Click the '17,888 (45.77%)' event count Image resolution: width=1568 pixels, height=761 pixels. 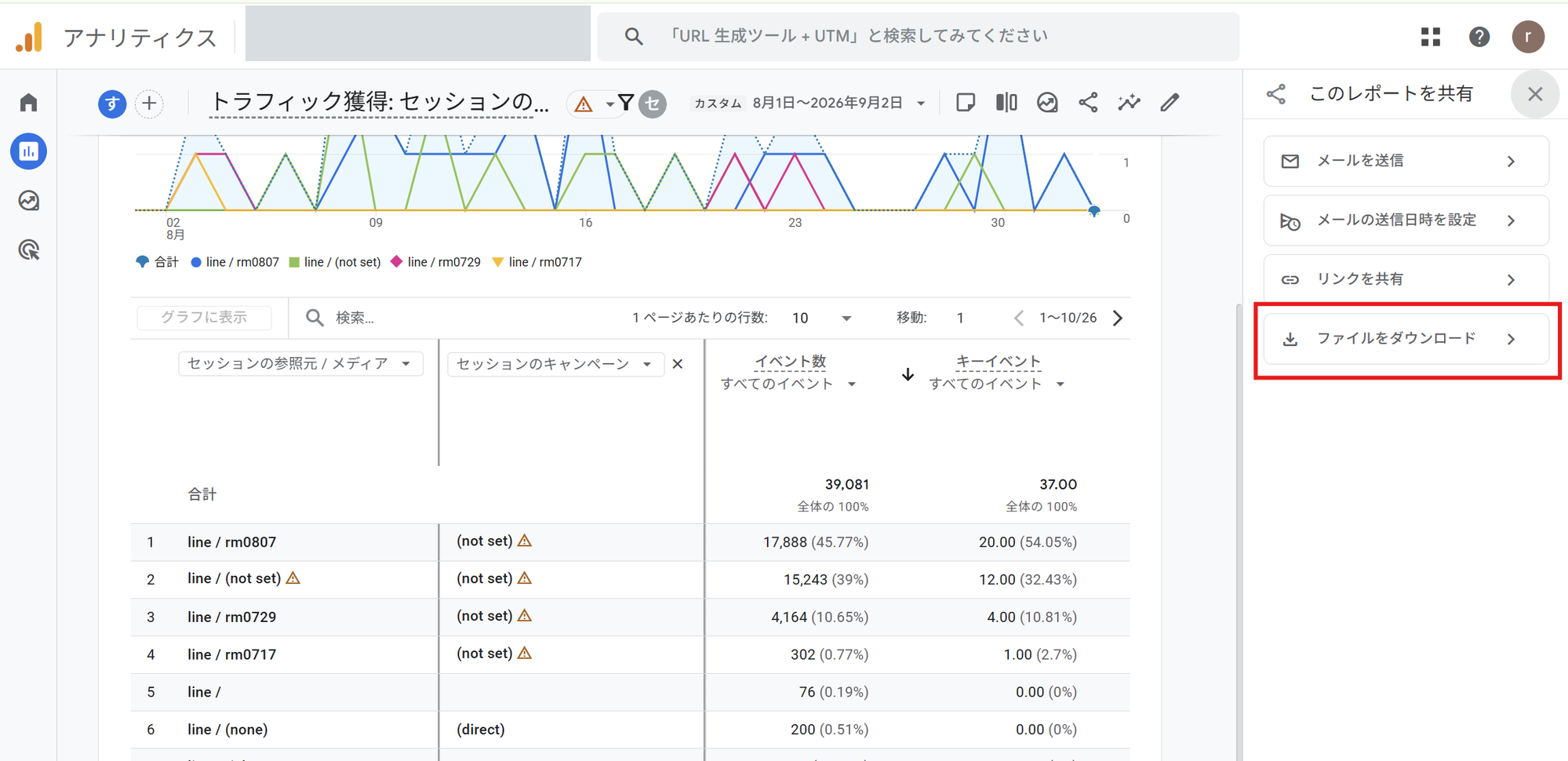tap(816, 542)
